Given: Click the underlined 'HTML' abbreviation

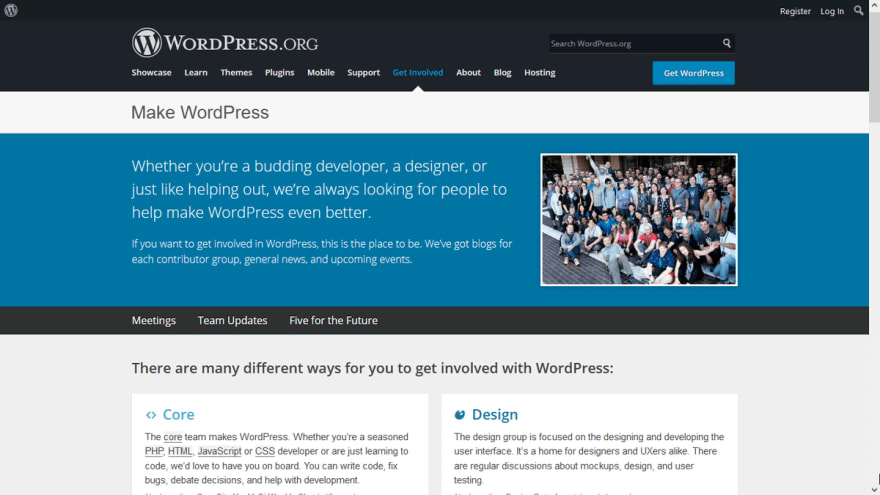Looking at the screenshot, I should tap(180, 451).
